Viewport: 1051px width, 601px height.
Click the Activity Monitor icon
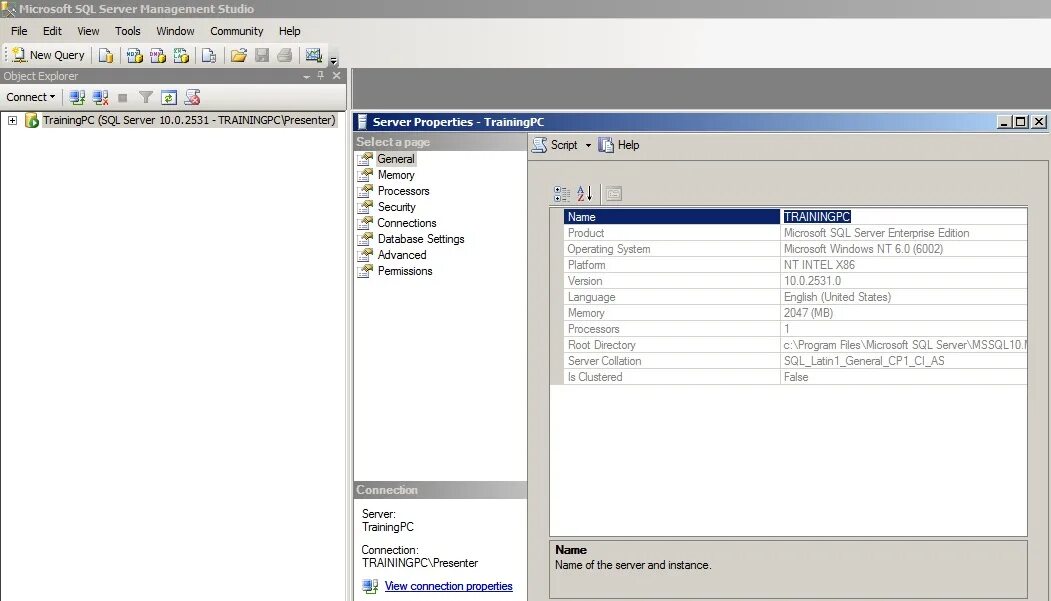[314, 56]
